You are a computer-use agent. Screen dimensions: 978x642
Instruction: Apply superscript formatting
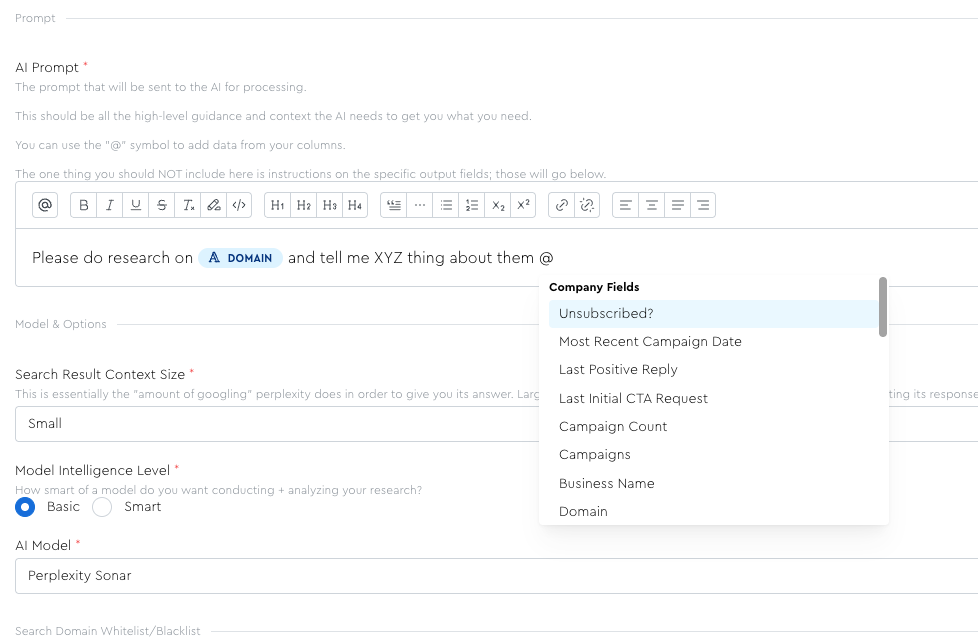[523, 205]
